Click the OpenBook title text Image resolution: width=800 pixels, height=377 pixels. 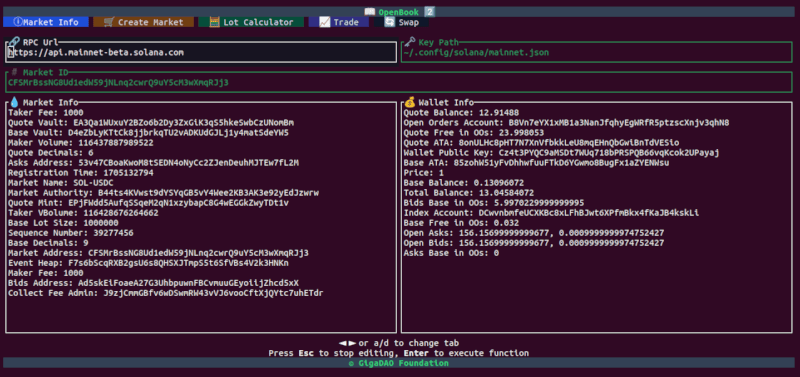click(398, 12)
